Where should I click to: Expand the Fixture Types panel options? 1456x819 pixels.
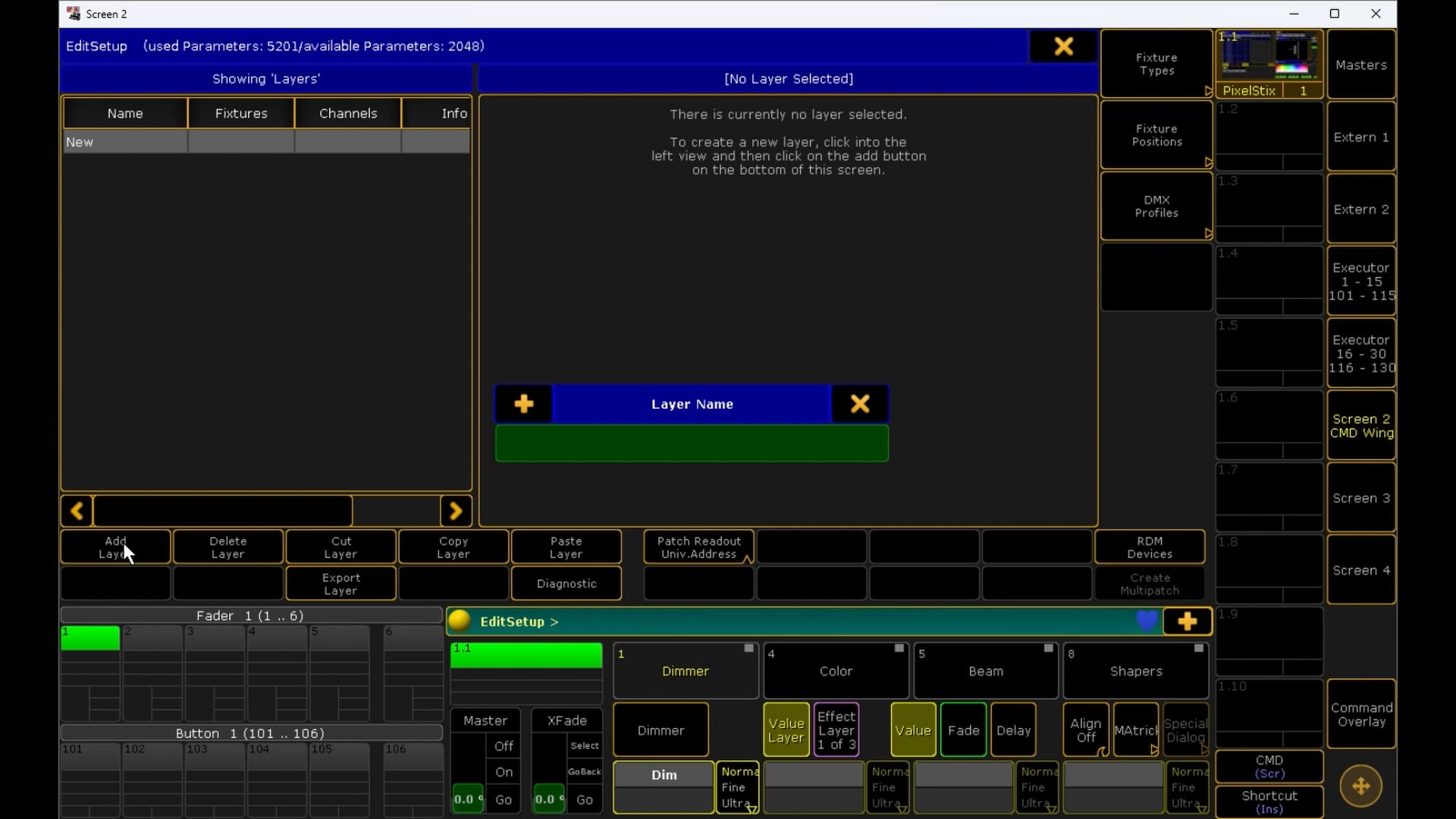pyautogui.click(x=1207, y=90)
